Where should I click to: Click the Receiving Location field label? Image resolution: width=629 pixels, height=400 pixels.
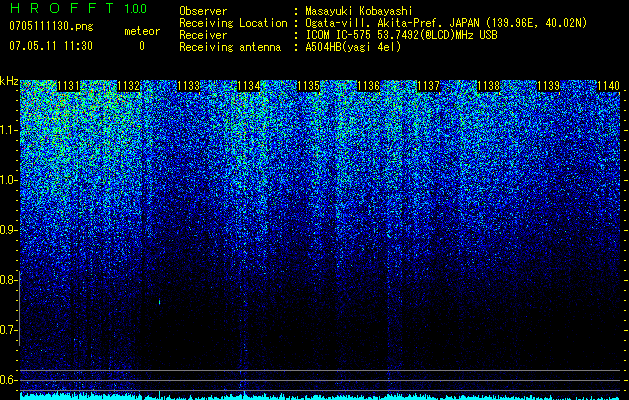[x=233, y=23]
